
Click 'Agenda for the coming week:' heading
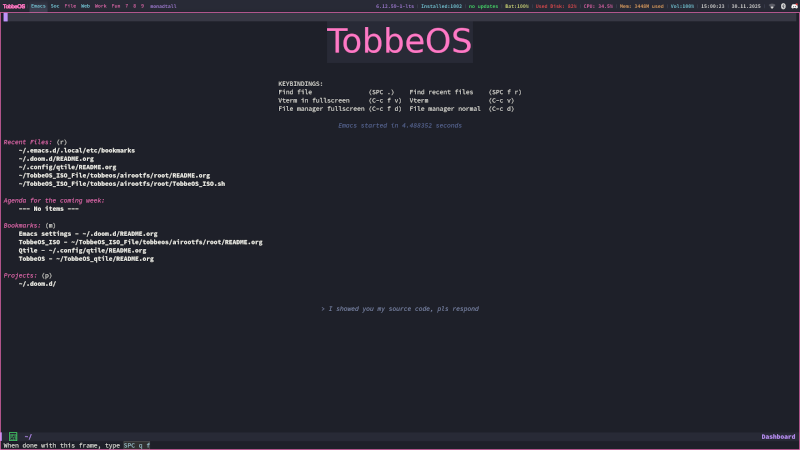pyautogui.click(x=54, y=201)
